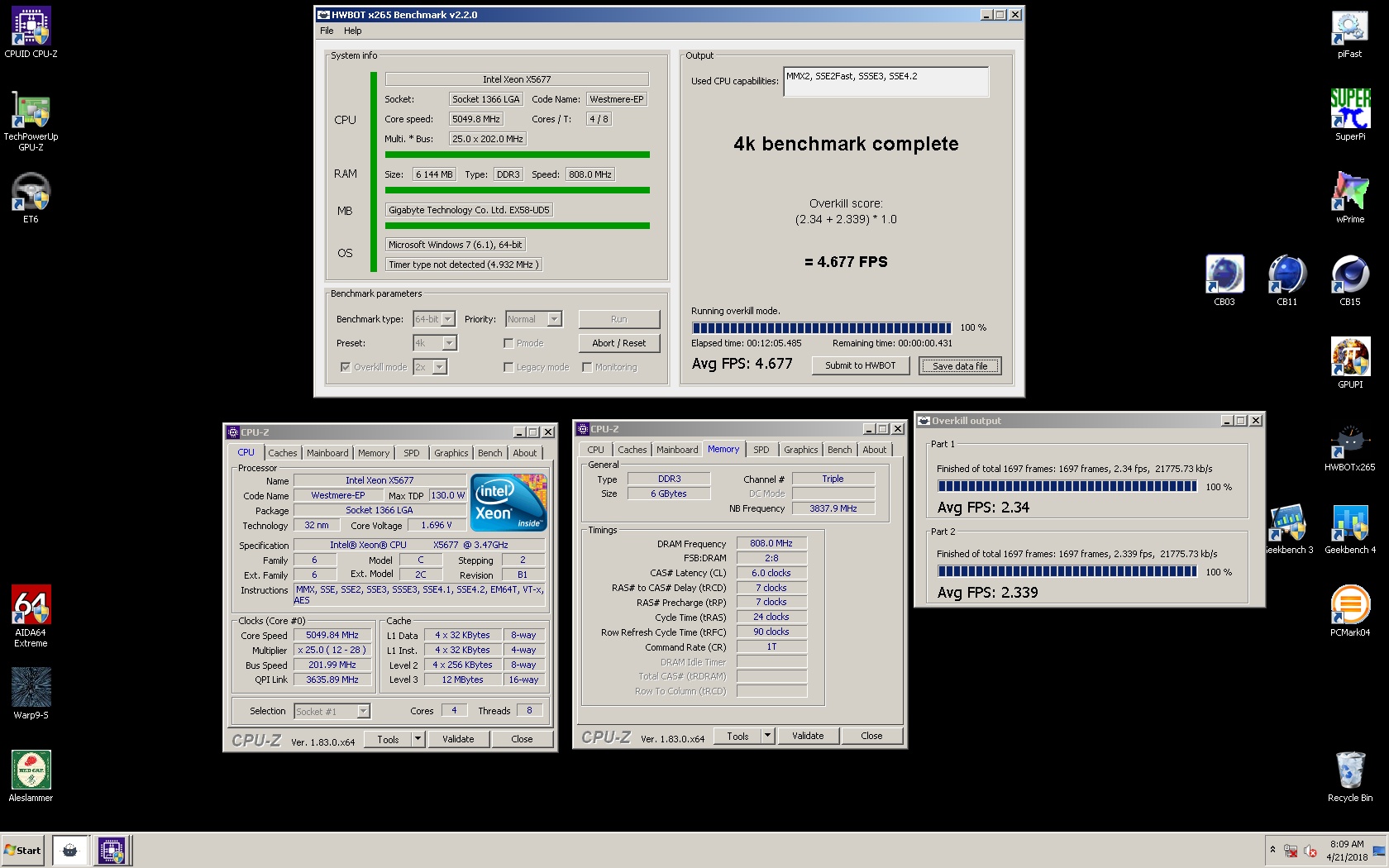1389x868 pixels.
Task: Click the Abort / Reset button
Action: tap(618, 343)
